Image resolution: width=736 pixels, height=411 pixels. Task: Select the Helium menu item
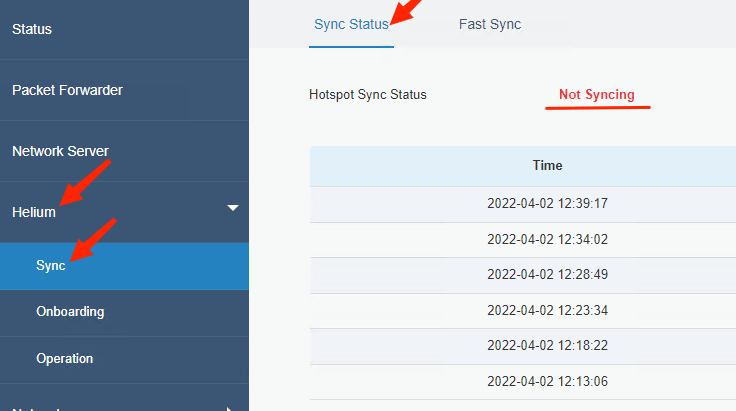[x=124, y=212]
